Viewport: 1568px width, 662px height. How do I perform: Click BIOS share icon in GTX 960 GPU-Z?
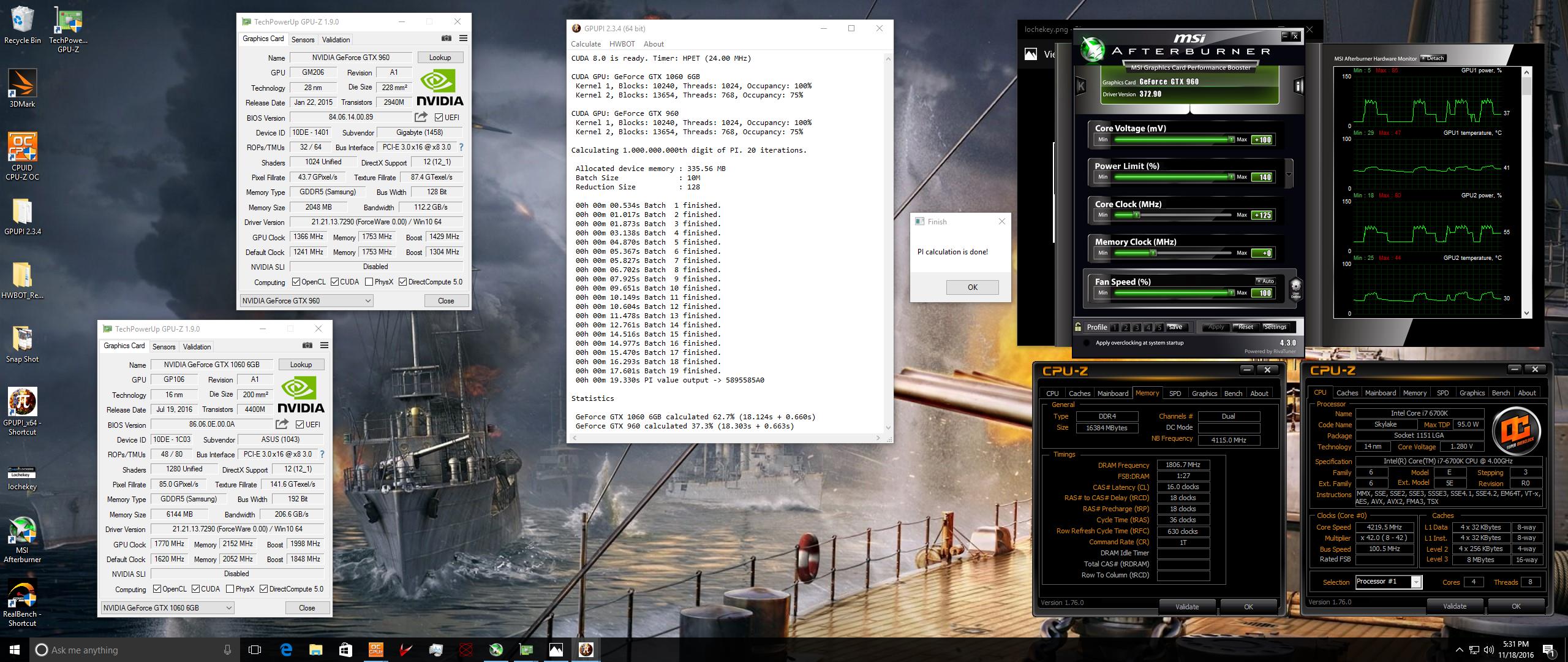(x=421, y=117)
